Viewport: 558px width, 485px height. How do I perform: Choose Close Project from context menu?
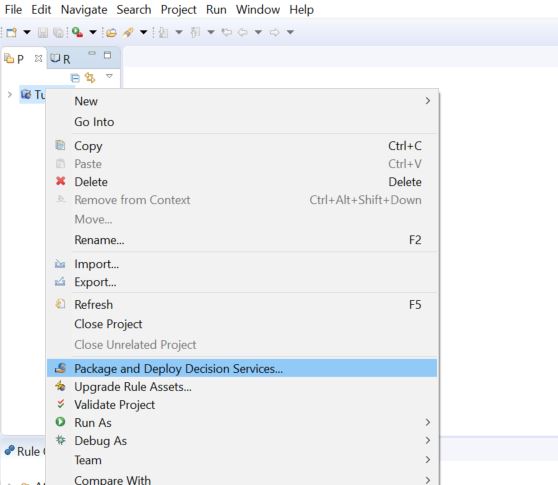click(x=242, y=324)
